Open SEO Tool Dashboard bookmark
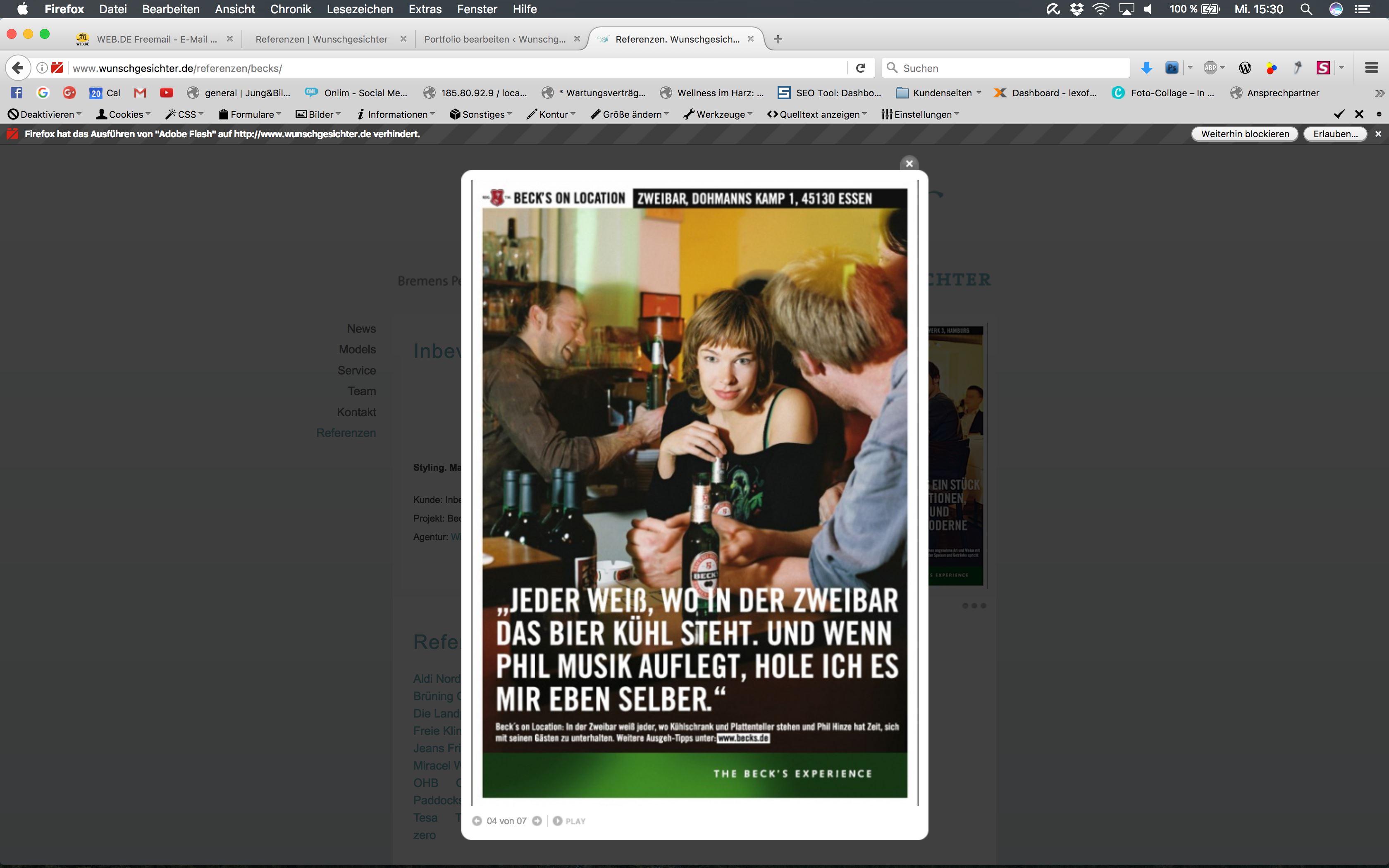Screen dimensions: 1389x868 click(x=829, y=93)
